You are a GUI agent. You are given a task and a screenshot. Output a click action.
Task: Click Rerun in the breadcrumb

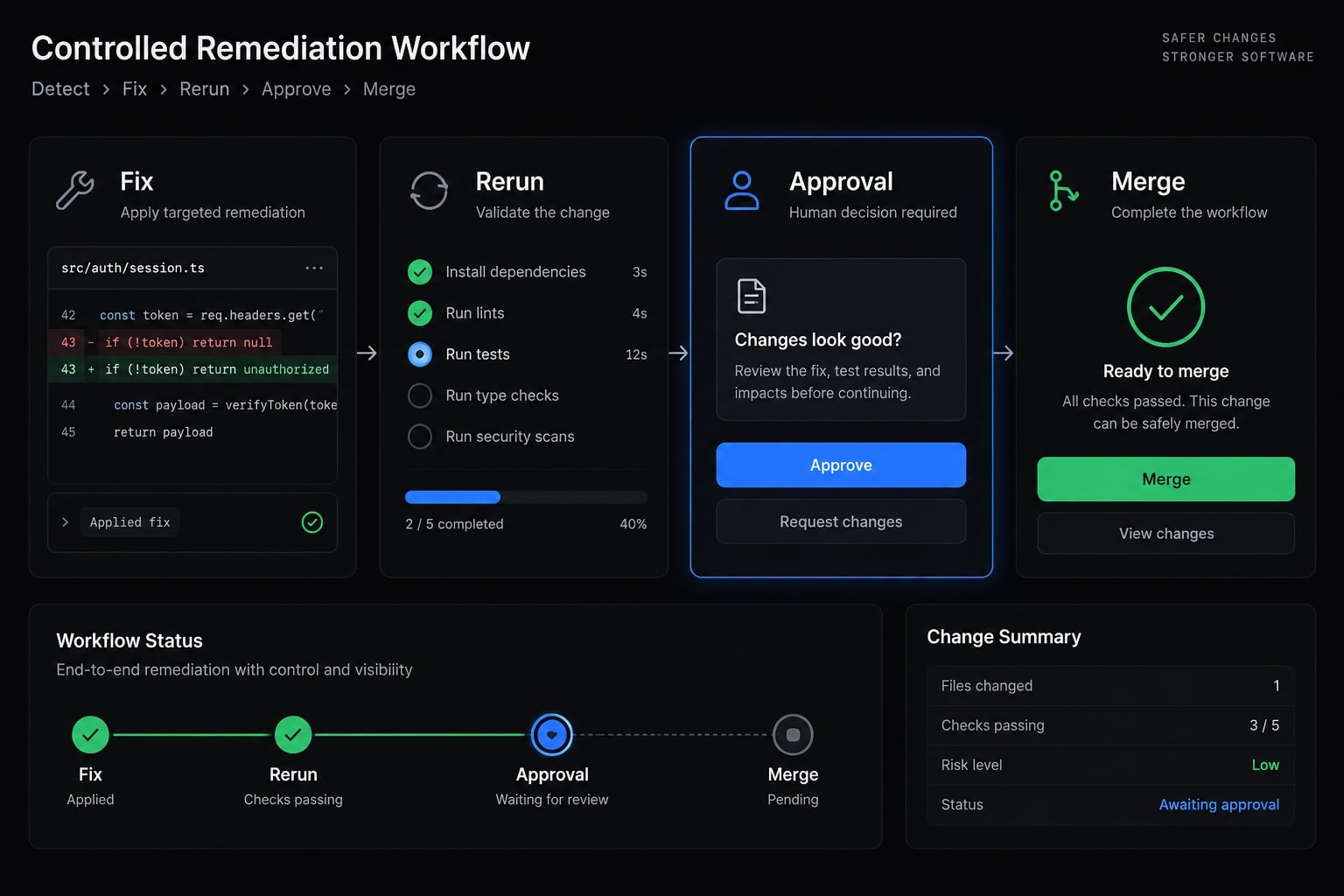(x=205, y=89)
